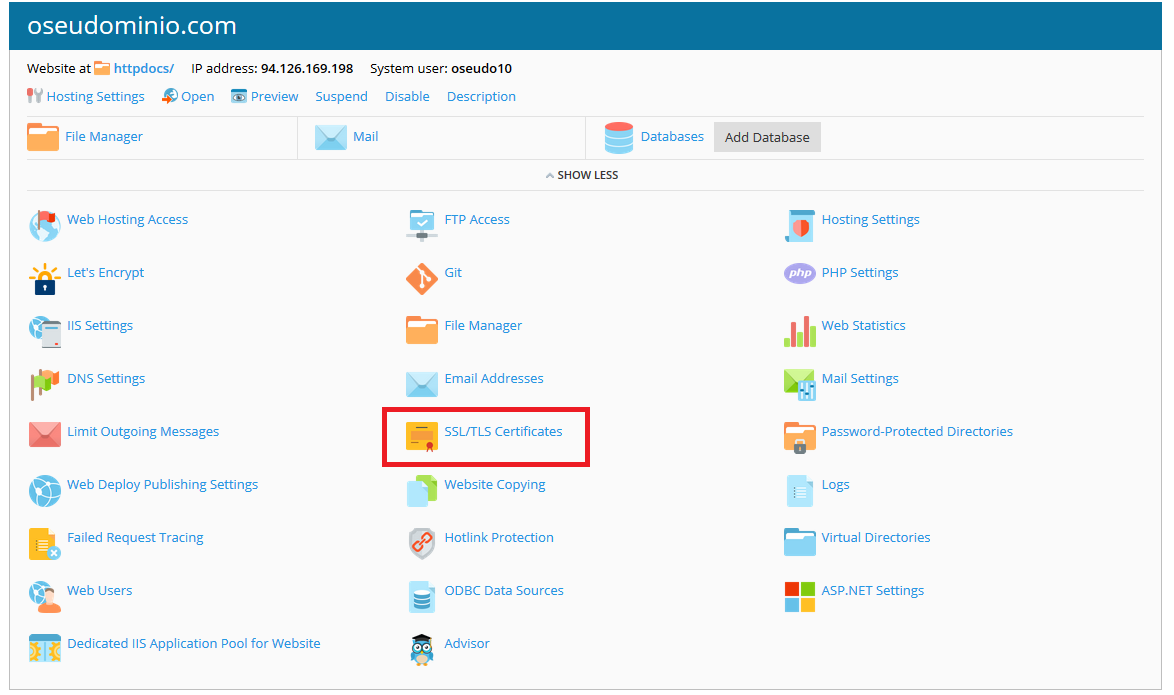Click the PHP Settings icon
This screenshot has height=695, width=1174.
[799, 273]
